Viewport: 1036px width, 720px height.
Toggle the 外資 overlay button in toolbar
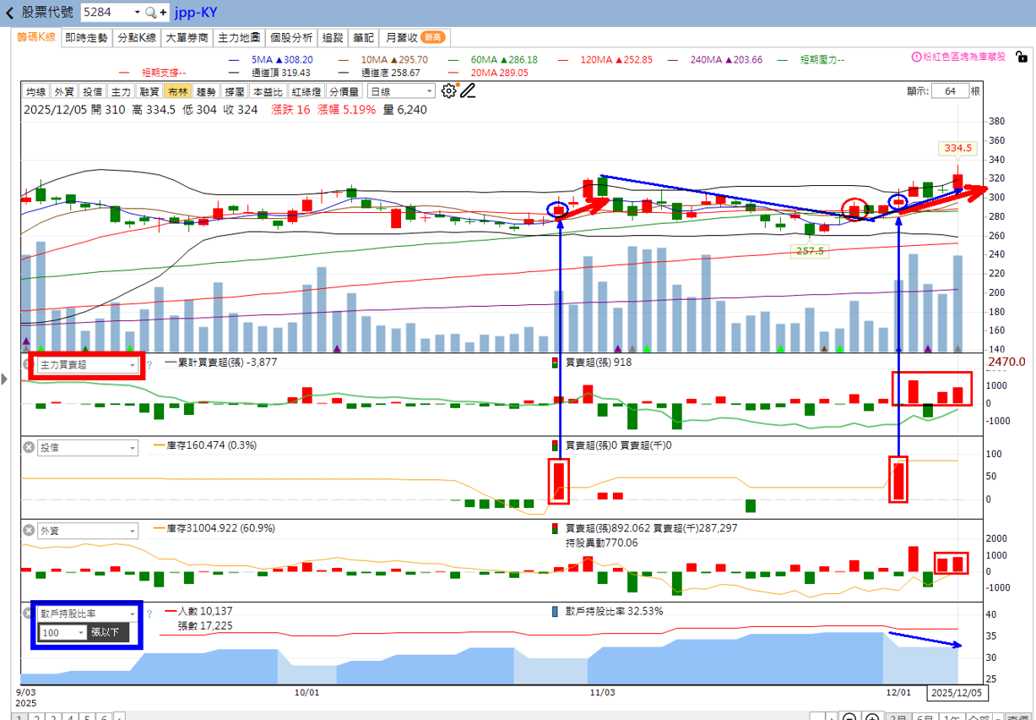pyautogui.click(x=64, y=92)
